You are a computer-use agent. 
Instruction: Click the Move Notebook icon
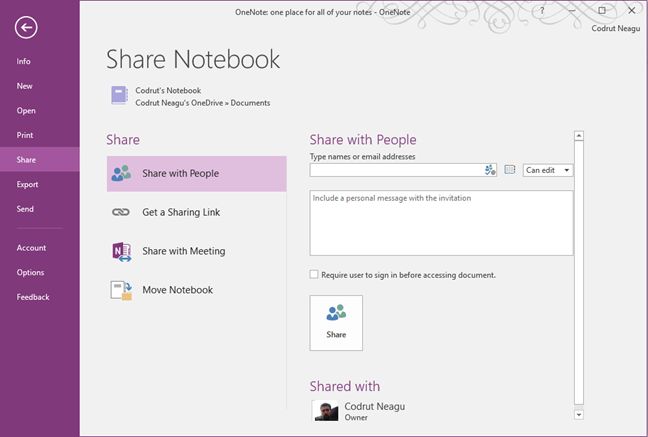[121, 290]
